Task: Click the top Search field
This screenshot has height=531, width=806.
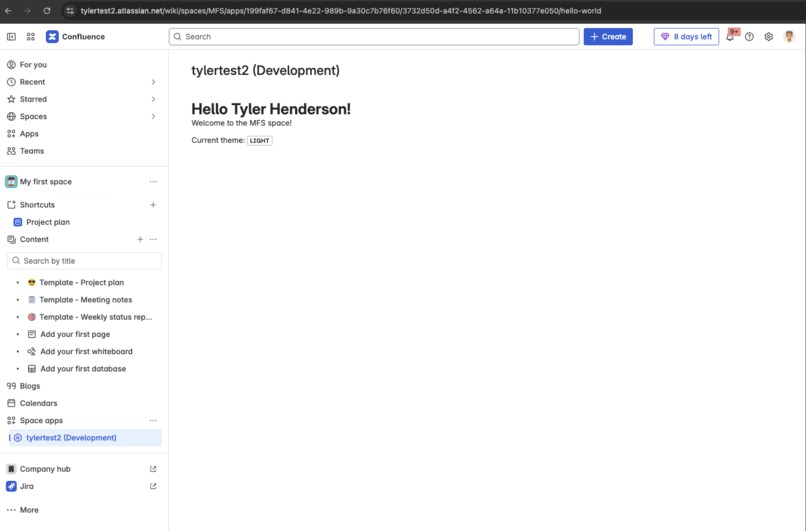Action: coord(374,36)
